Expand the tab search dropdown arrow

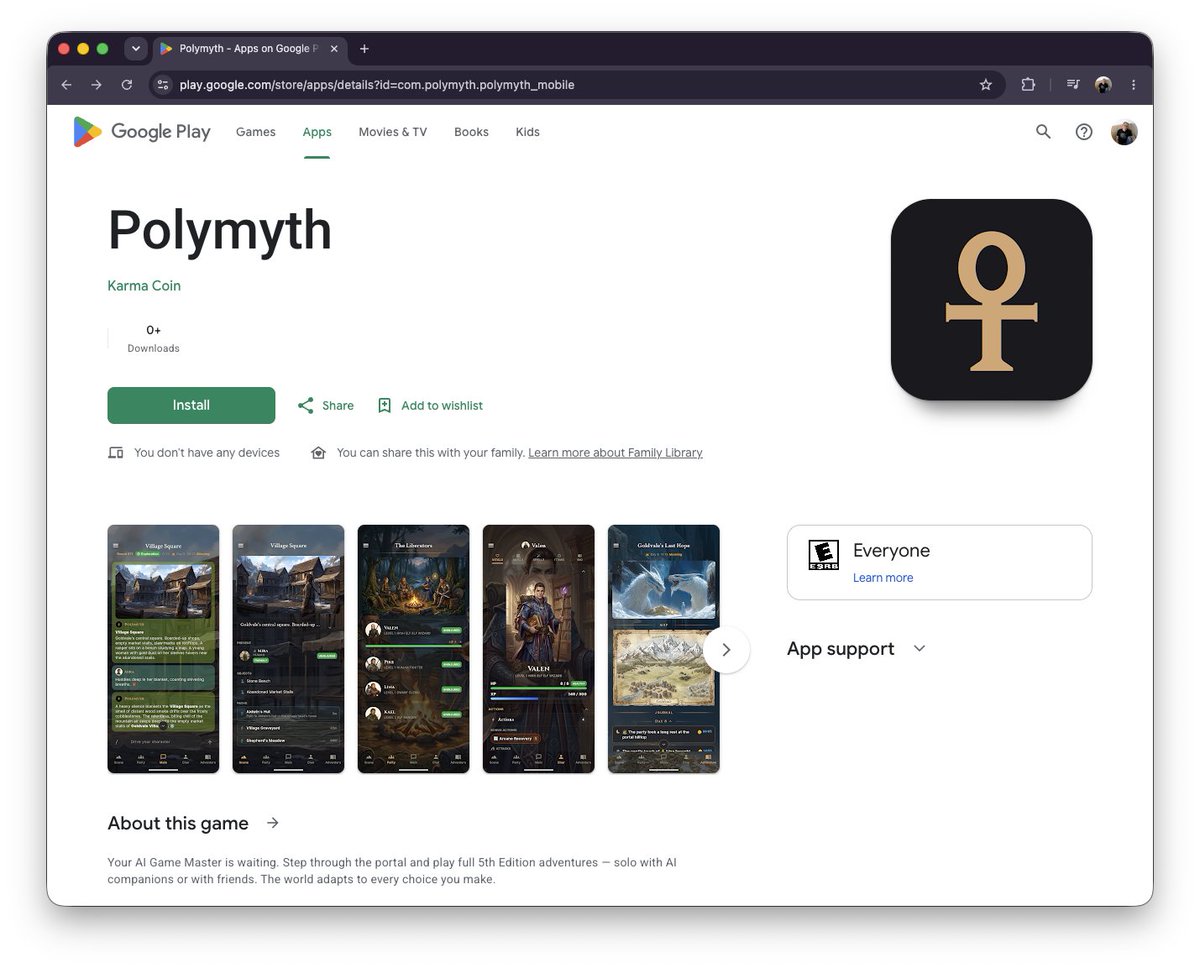tap(135, 49)
